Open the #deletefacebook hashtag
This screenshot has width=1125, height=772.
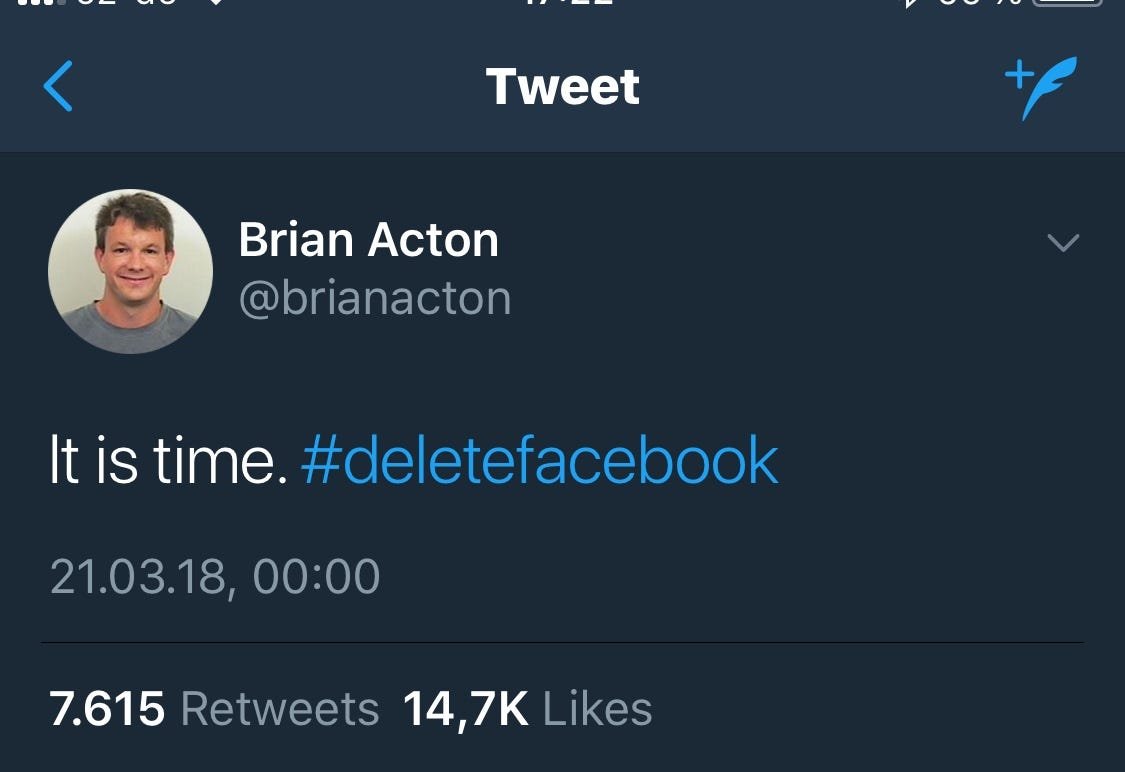click(x=539, y=461)
